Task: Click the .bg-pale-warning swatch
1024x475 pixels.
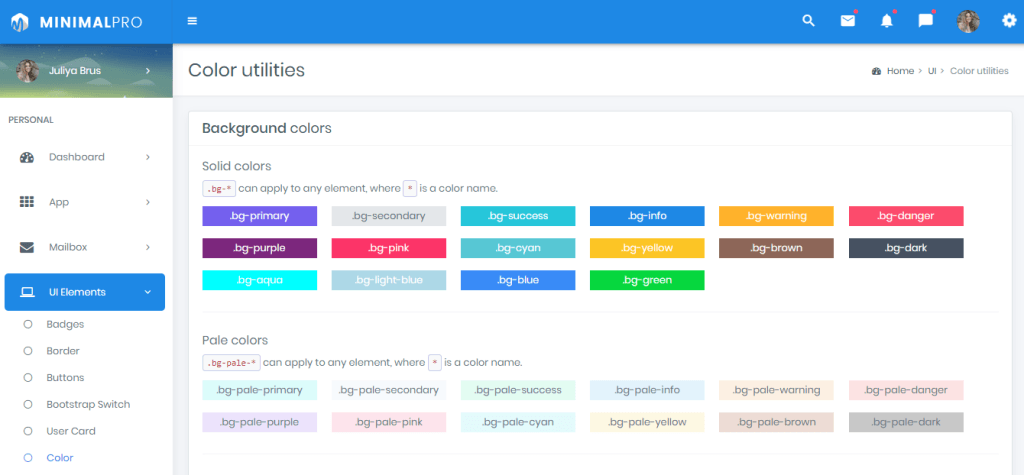Action: tap(776, 390)
